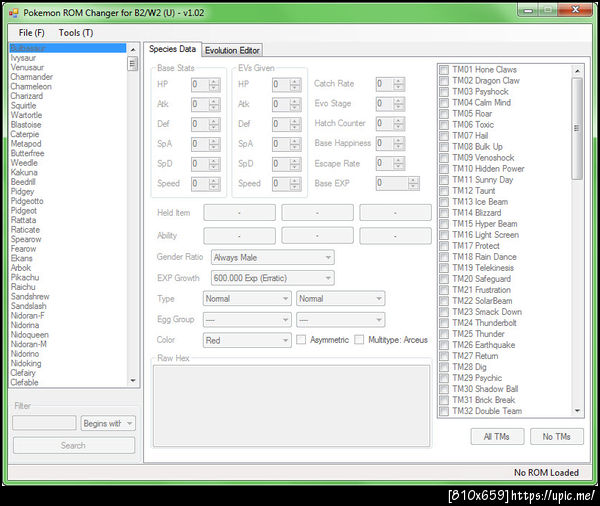Click the second Held Item button

click(x=318, y=212)
